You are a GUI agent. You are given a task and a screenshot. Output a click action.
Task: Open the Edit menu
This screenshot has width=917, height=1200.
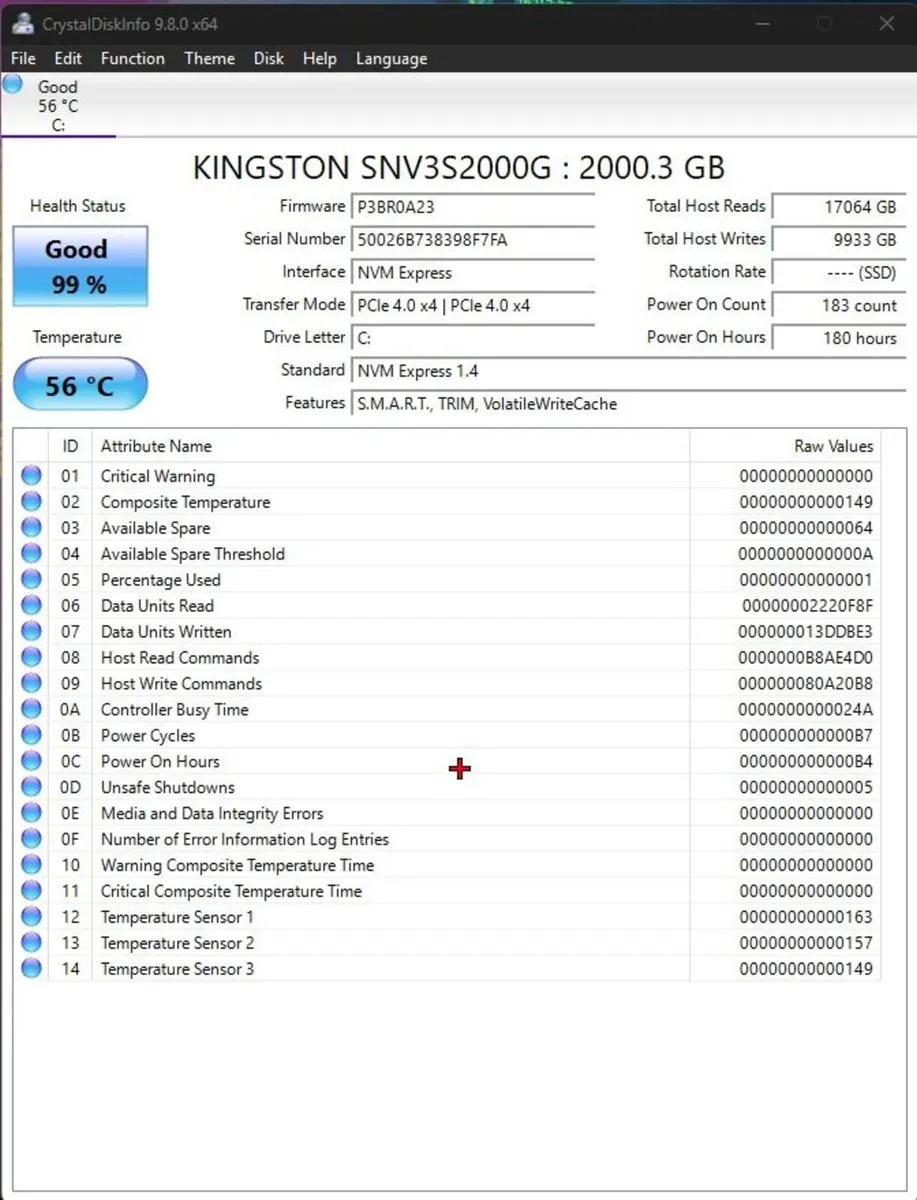coord(68,58)
